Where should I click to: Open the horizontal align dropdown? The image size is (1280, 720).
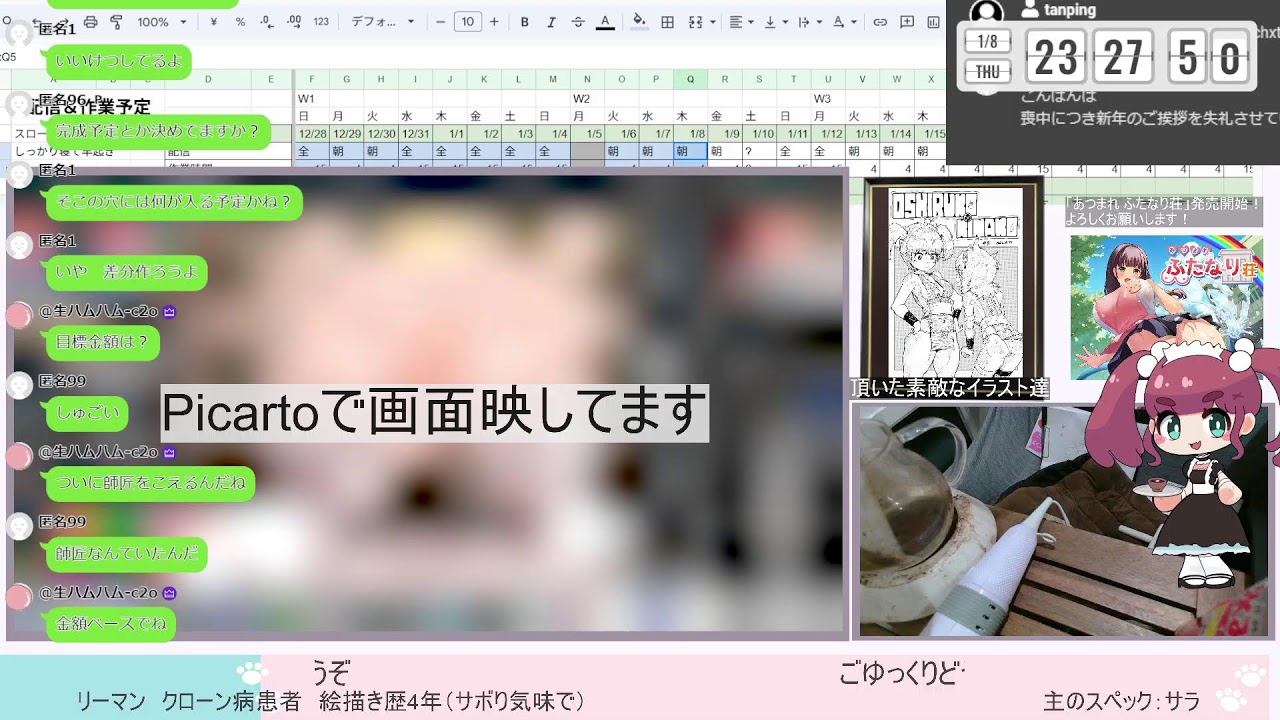tap(741, 22)
